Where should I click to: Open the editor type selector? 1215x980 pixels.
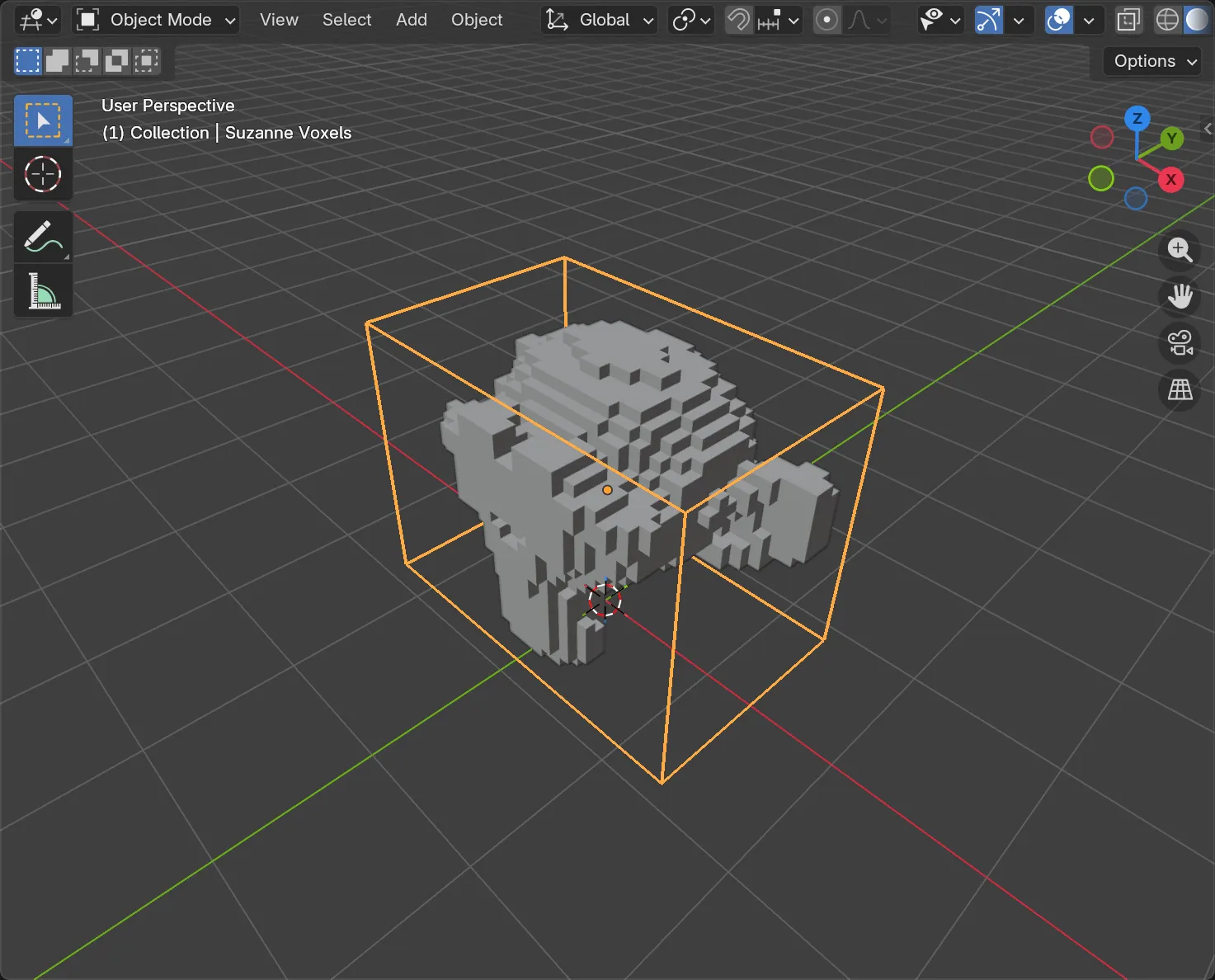tap(38, 20)
